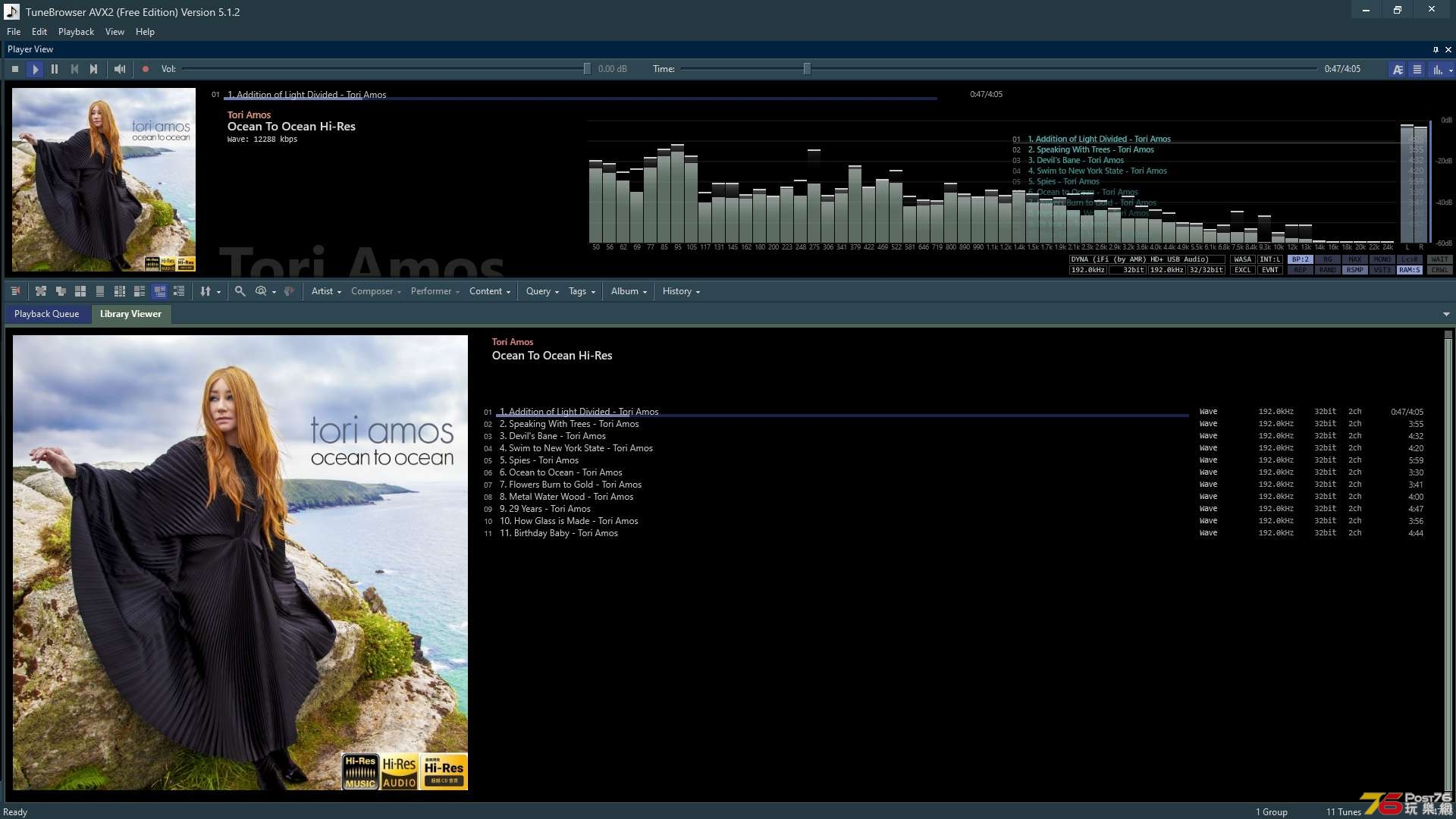This screenshot has height=819, width=1456.
Task: Toggle the REP repeat indicator
Action: click(1301, 270)
